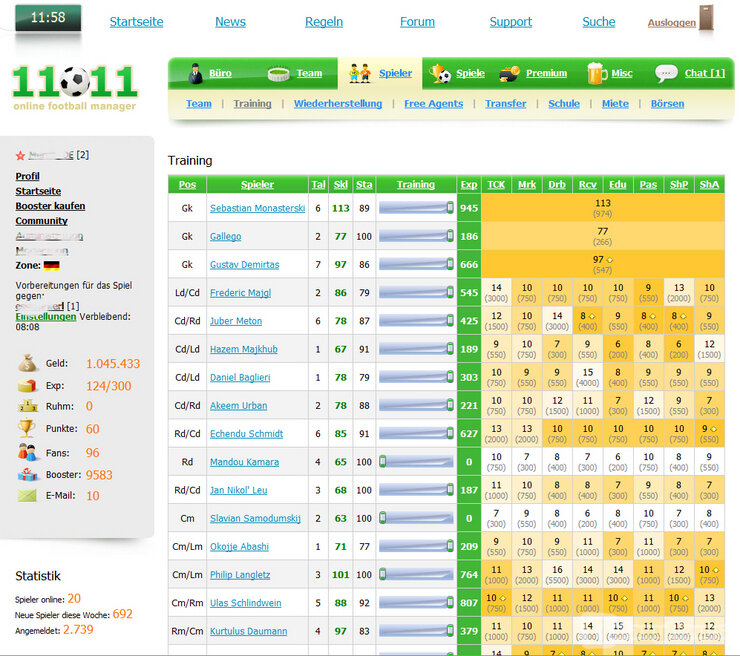The width and height of the screenshot is (740, 656).
Task: Adjust training slider for Slavian Samodumskij
Action: coord(383,518)
